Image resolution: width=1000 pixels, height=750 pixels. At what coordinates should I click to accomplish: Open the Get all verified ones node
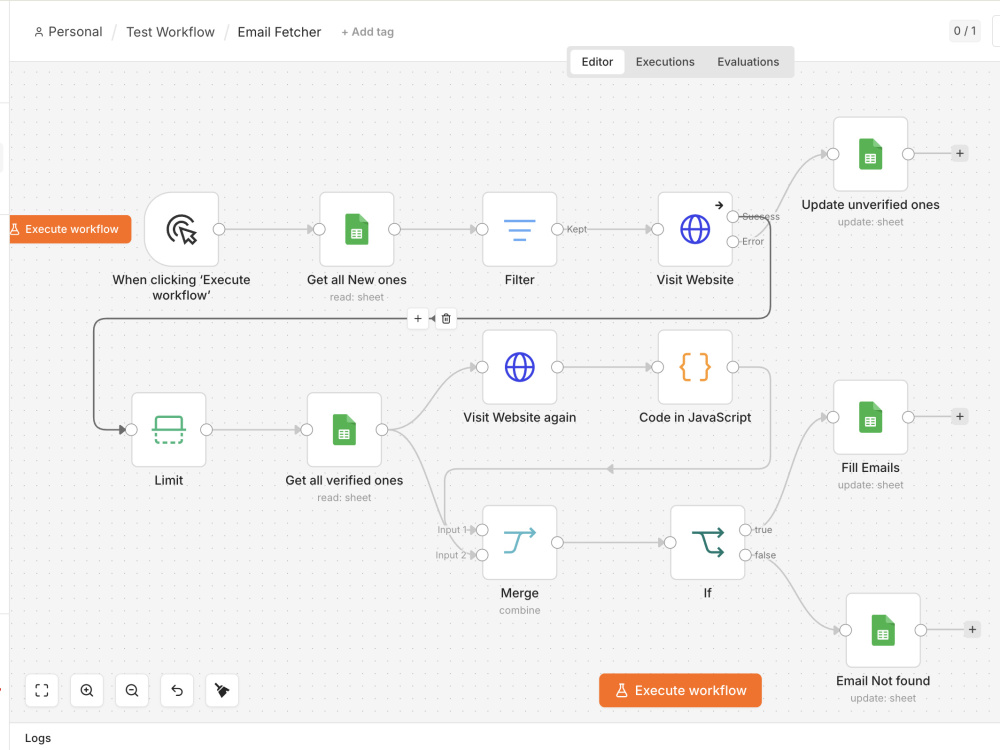coord(344,430)
